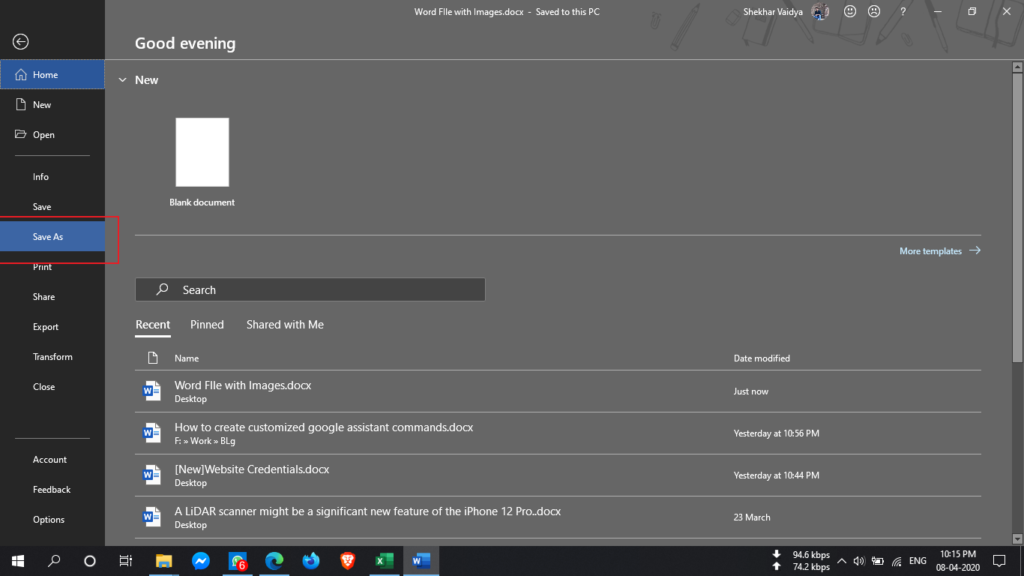Select Save As in the sidebar
This screenshot has width=1024, height=576.
47,236
